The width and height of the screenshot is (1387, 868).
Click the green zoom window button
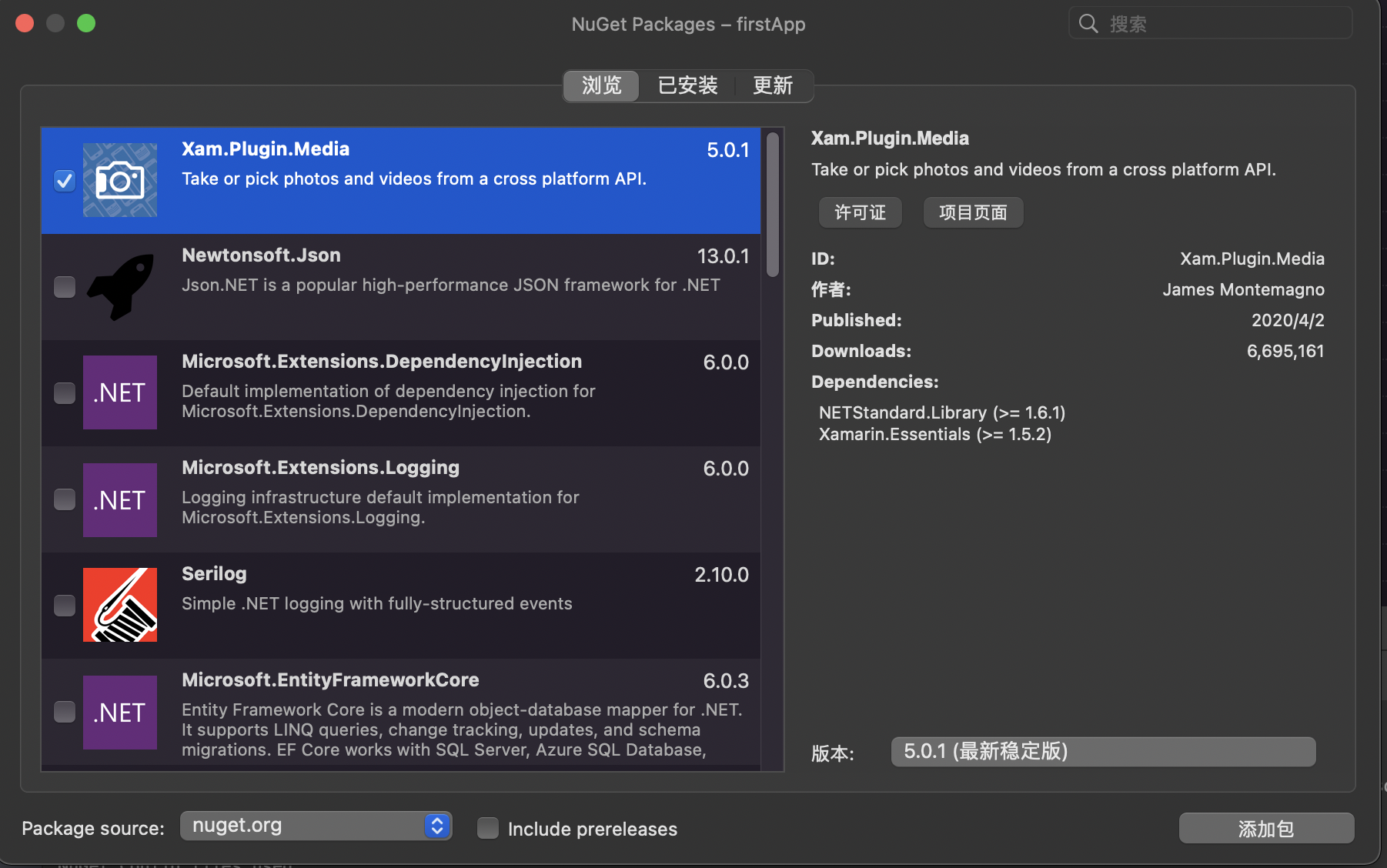coord(86,23)
